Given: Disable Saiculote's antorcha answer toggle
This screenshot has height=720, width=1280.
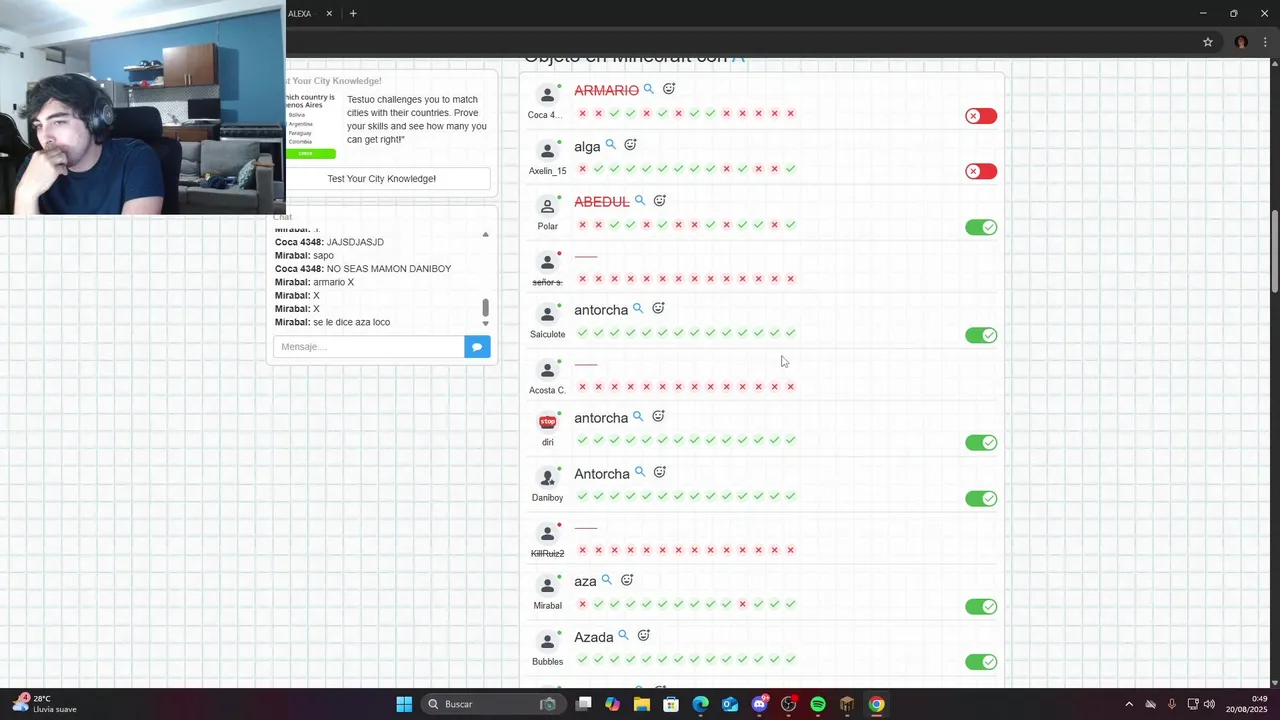Looking at the screenshot, I should tap(981, 335).
